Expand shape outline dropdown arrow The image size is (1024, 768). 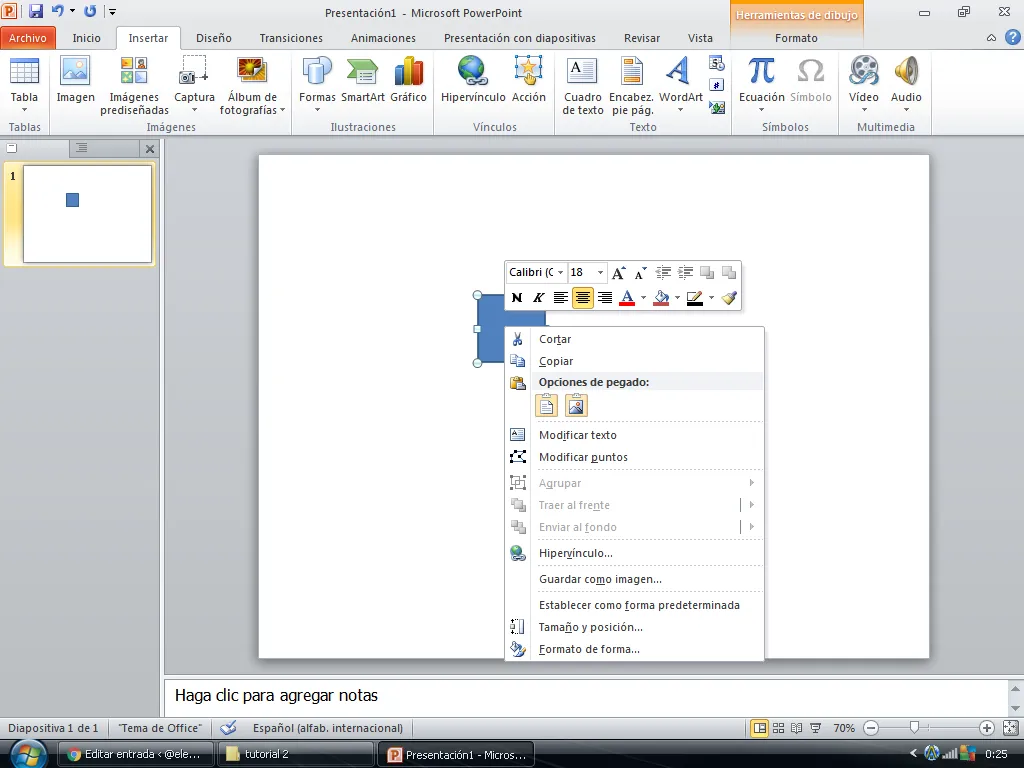(711, 298)
